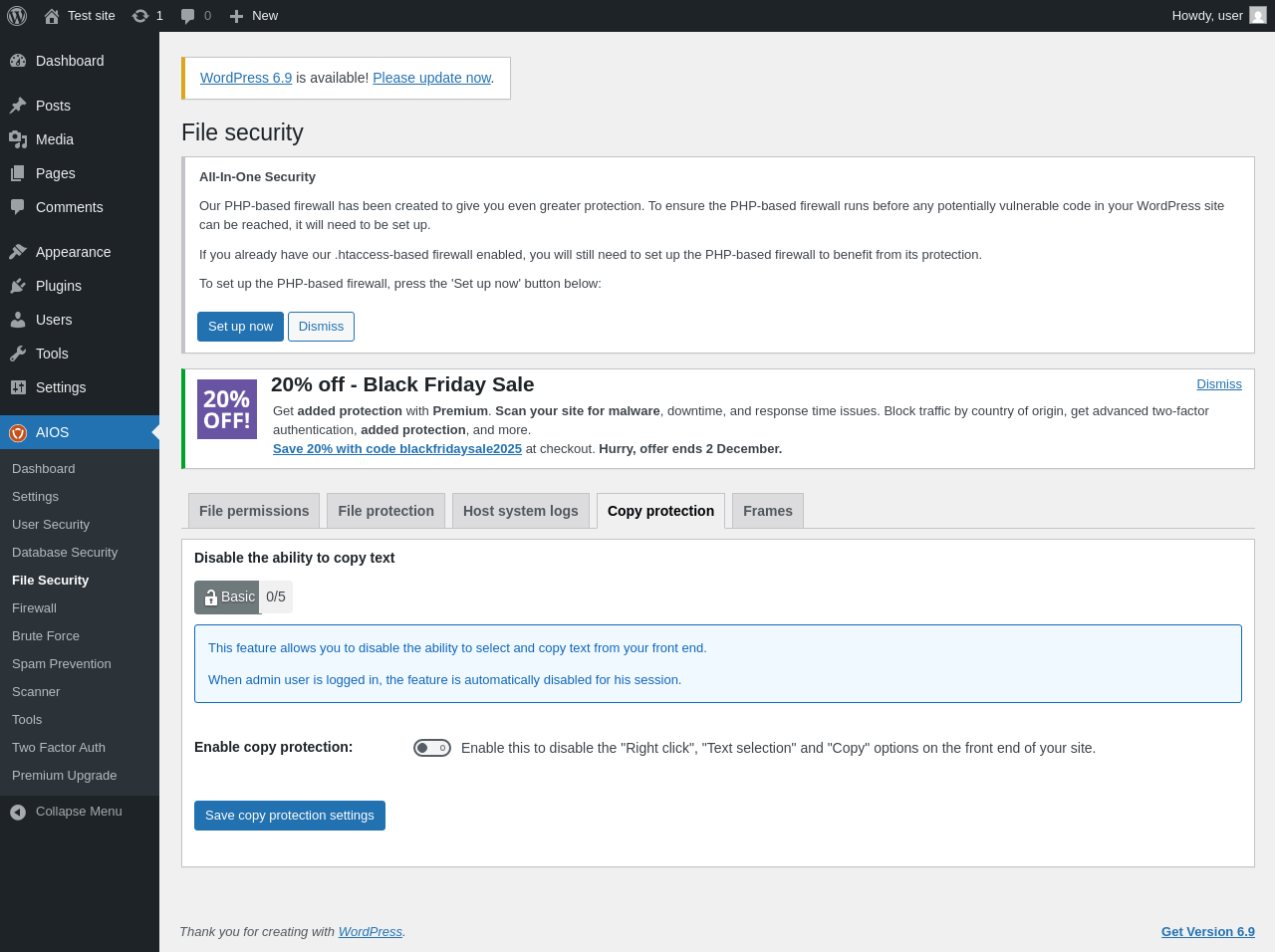Screen dimensions: 1275x952
Task: Switch to the File protection tab
Action: [x=386, y=511]
